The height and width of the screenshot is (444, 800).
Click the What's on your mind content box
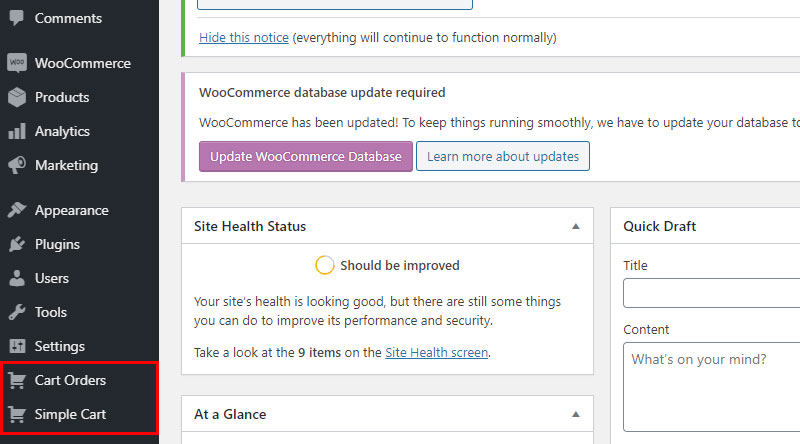(712, 387)
